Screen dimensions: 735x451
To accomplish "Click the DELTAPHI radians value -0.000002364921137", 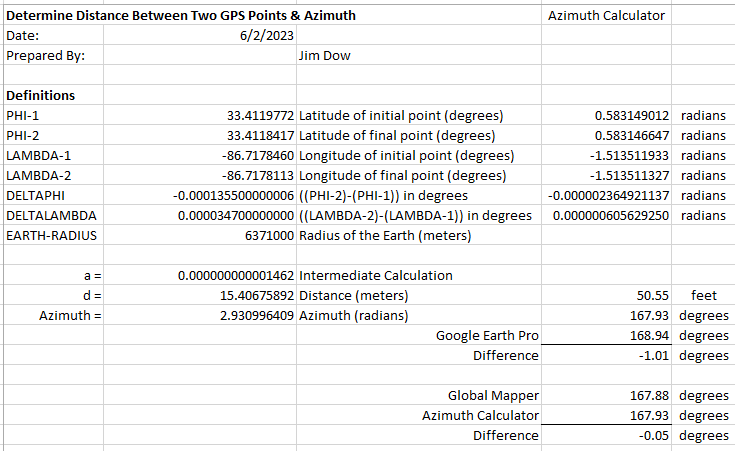I will (x=610, y=196).
